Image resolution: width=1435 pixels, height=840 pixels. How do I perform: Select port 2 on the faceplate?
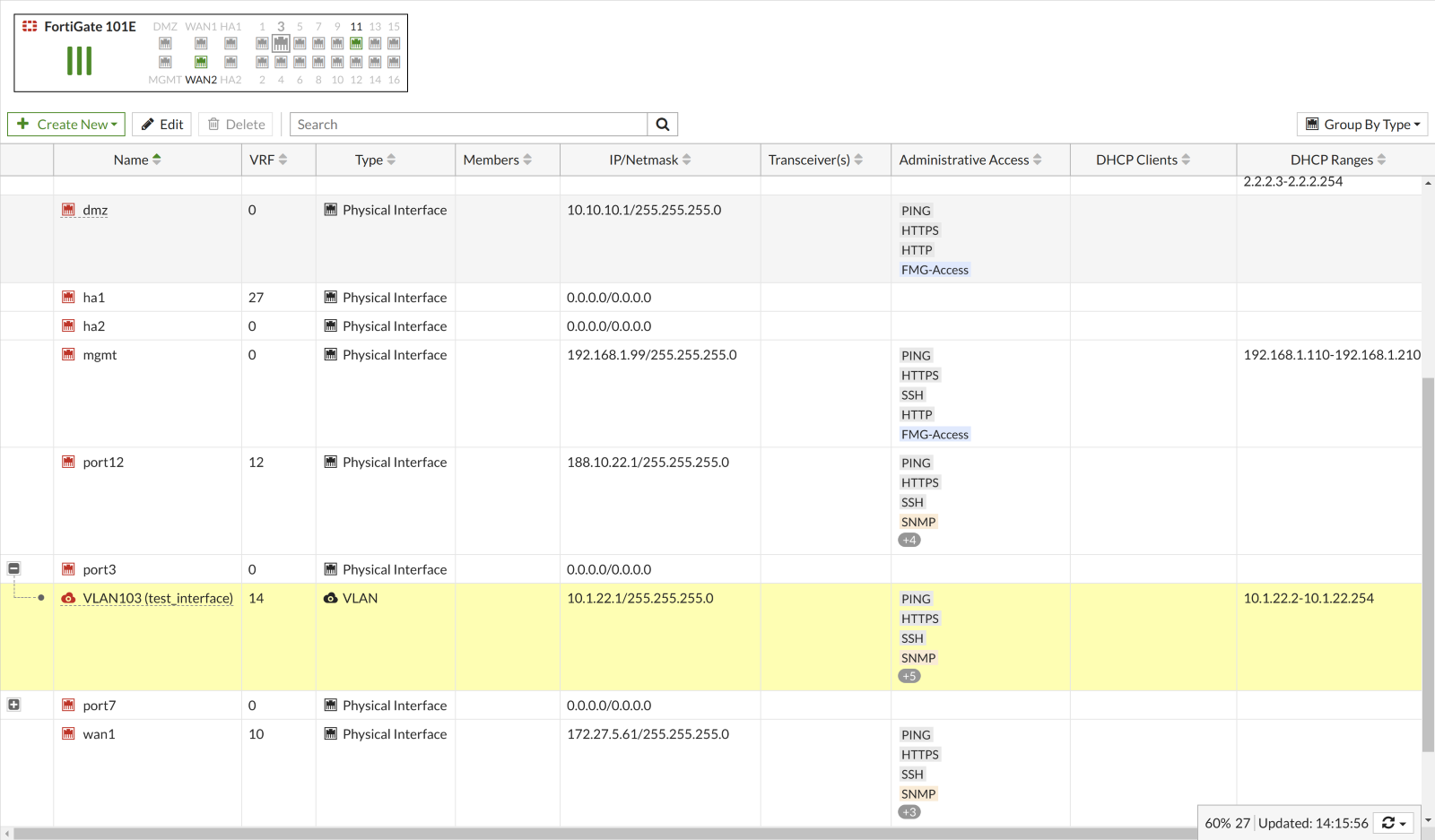click(x=262, y=62)
